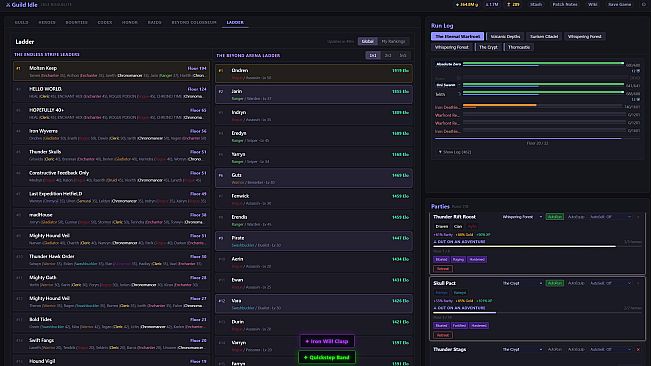Remove the Thunder Stags party with red X
The height and width of the screenshot is (366, 651).
tap(638, 349)
